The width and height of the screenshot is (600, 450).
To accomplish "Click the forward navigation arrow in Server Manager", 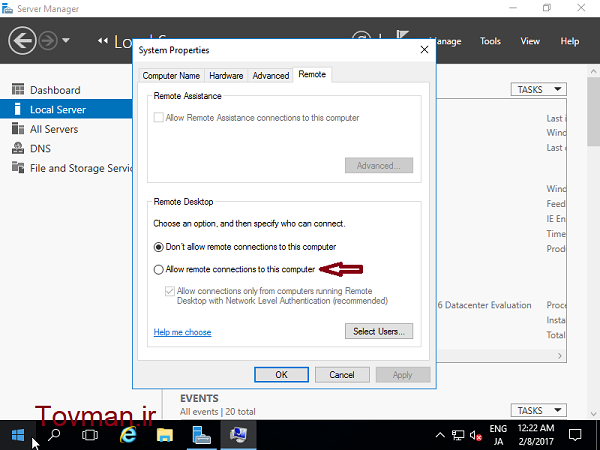I will pos(48,41).
